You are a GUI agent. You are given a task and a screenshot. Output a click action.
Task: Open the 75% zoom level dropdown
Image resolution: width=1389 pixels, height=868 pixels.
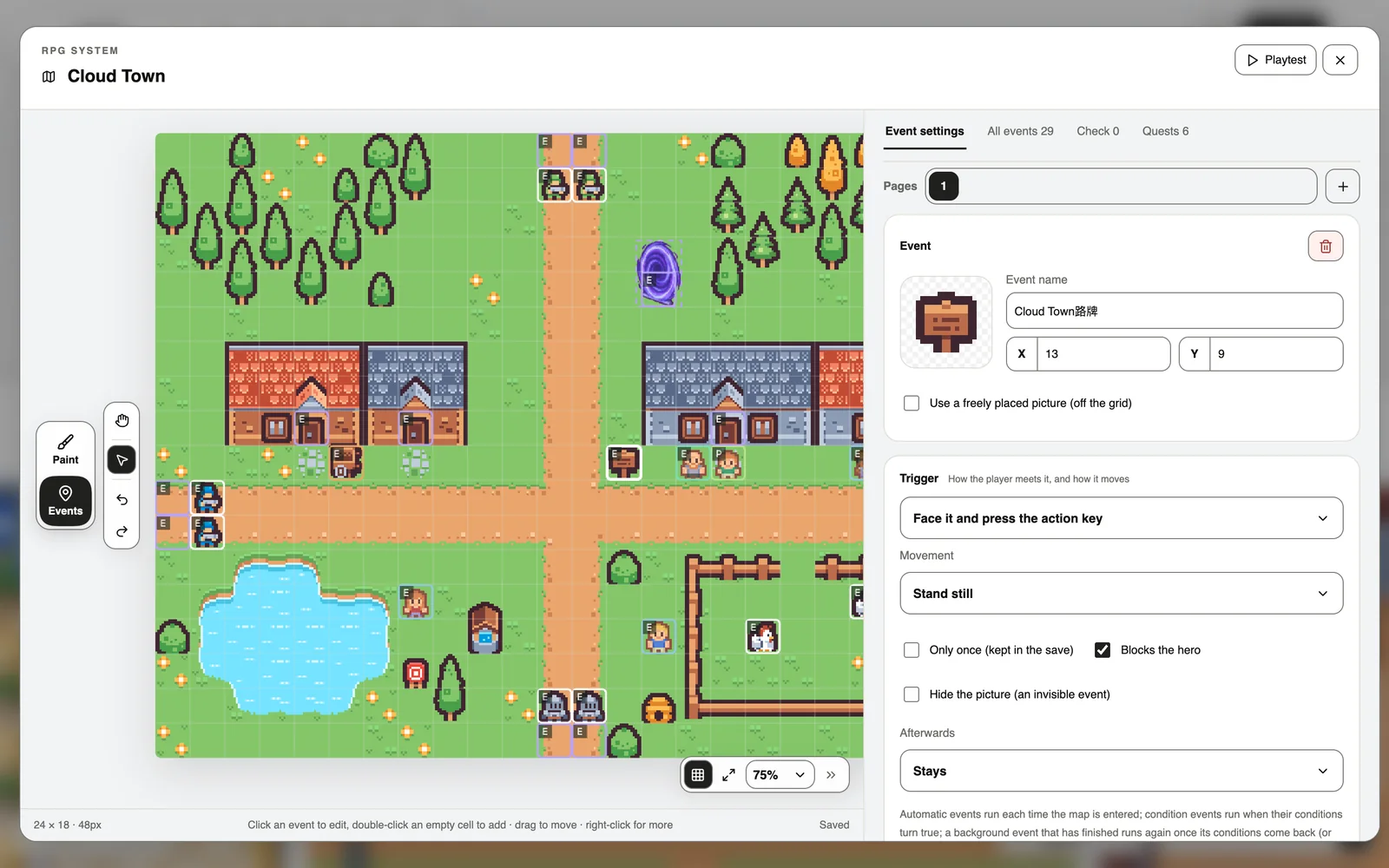[x=780, y=775]
